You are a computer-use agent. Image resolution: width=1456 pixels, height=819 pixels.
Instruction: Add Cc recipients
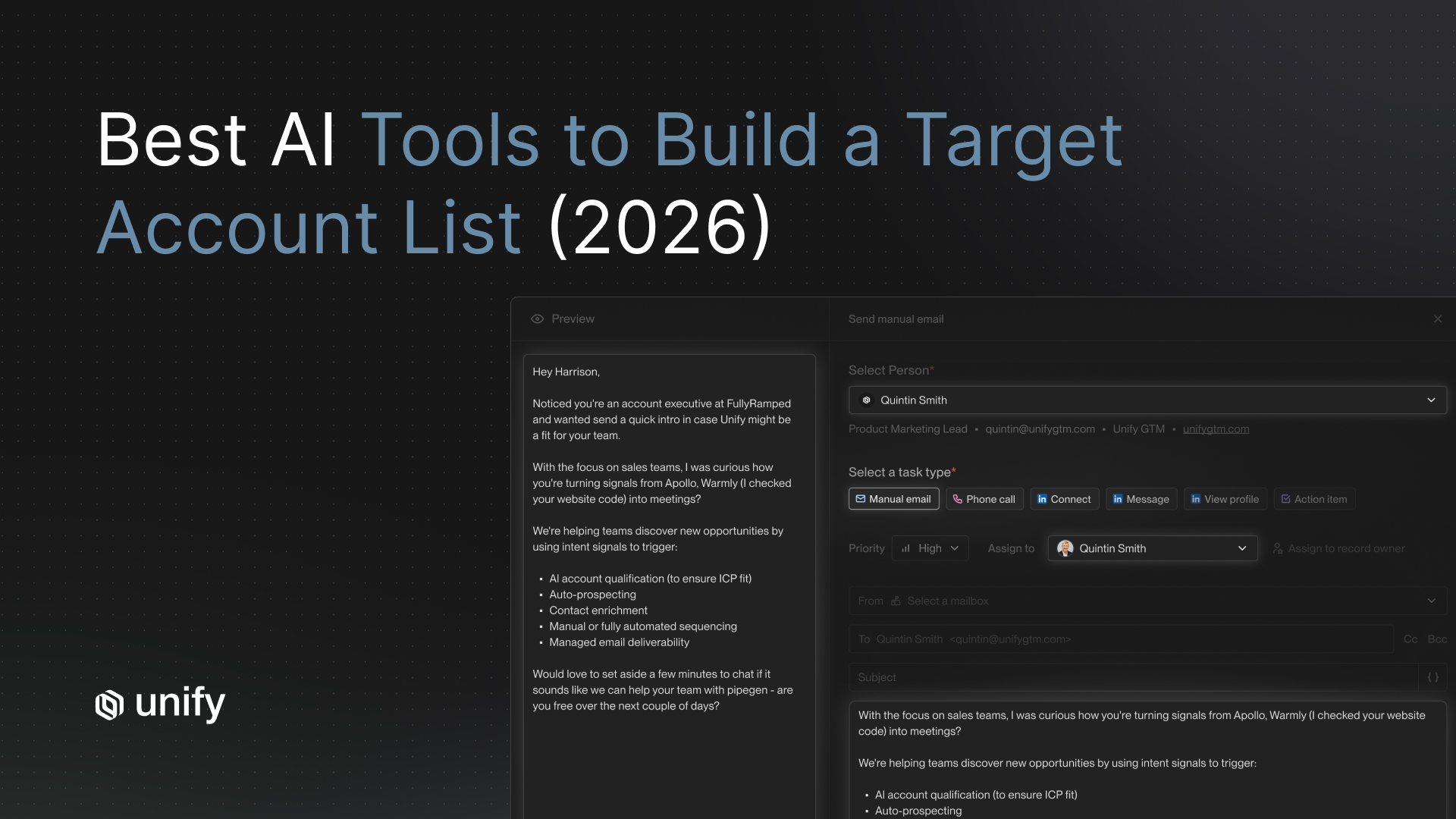1410,639
